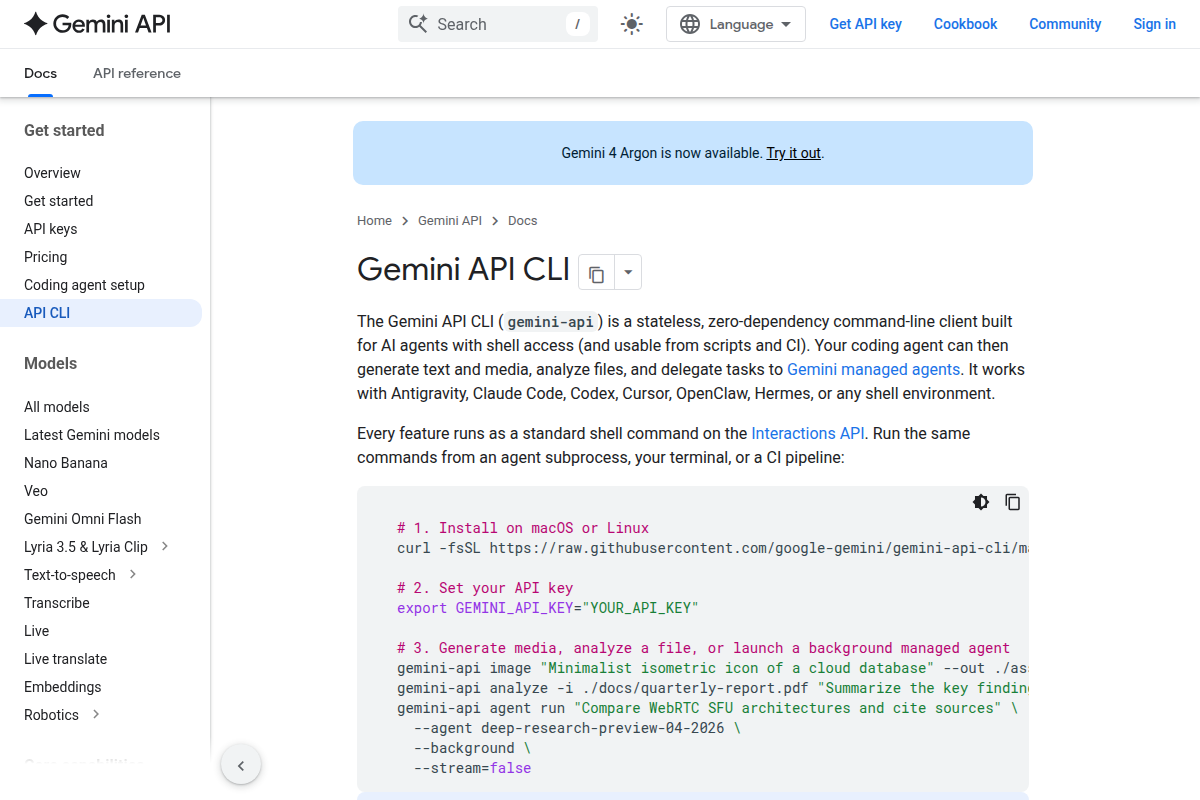Viewport: 1200px width, 800px height.
Task: Click the Gemini API logo
Action: click(x=97, y=24)
